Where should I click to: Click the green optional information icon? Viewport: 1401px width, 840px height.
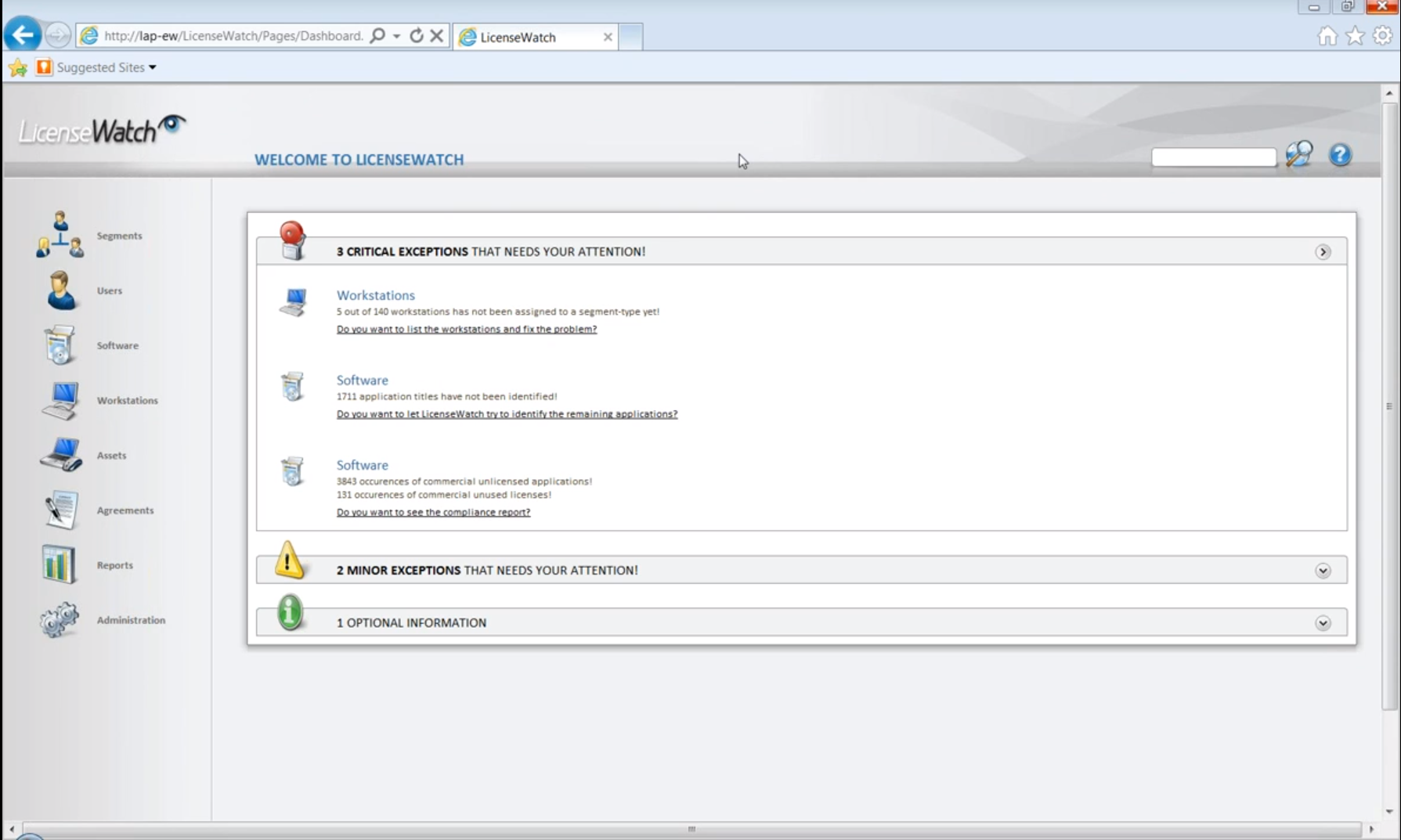(x=290, y=612)
